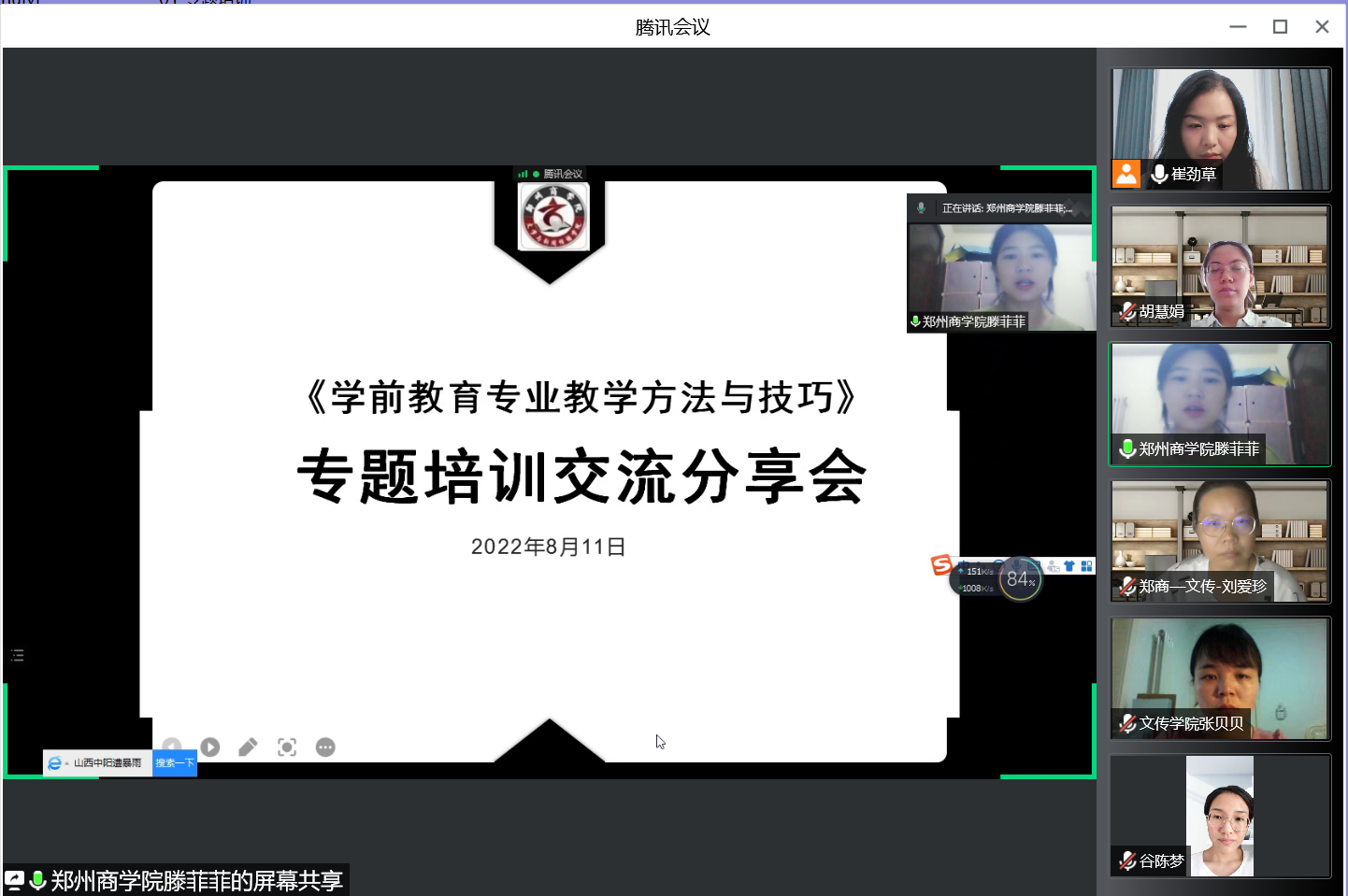The image size is (1348, 896).
Task: Click the pen annotation tool on slide
Action: tap(248, 747)
